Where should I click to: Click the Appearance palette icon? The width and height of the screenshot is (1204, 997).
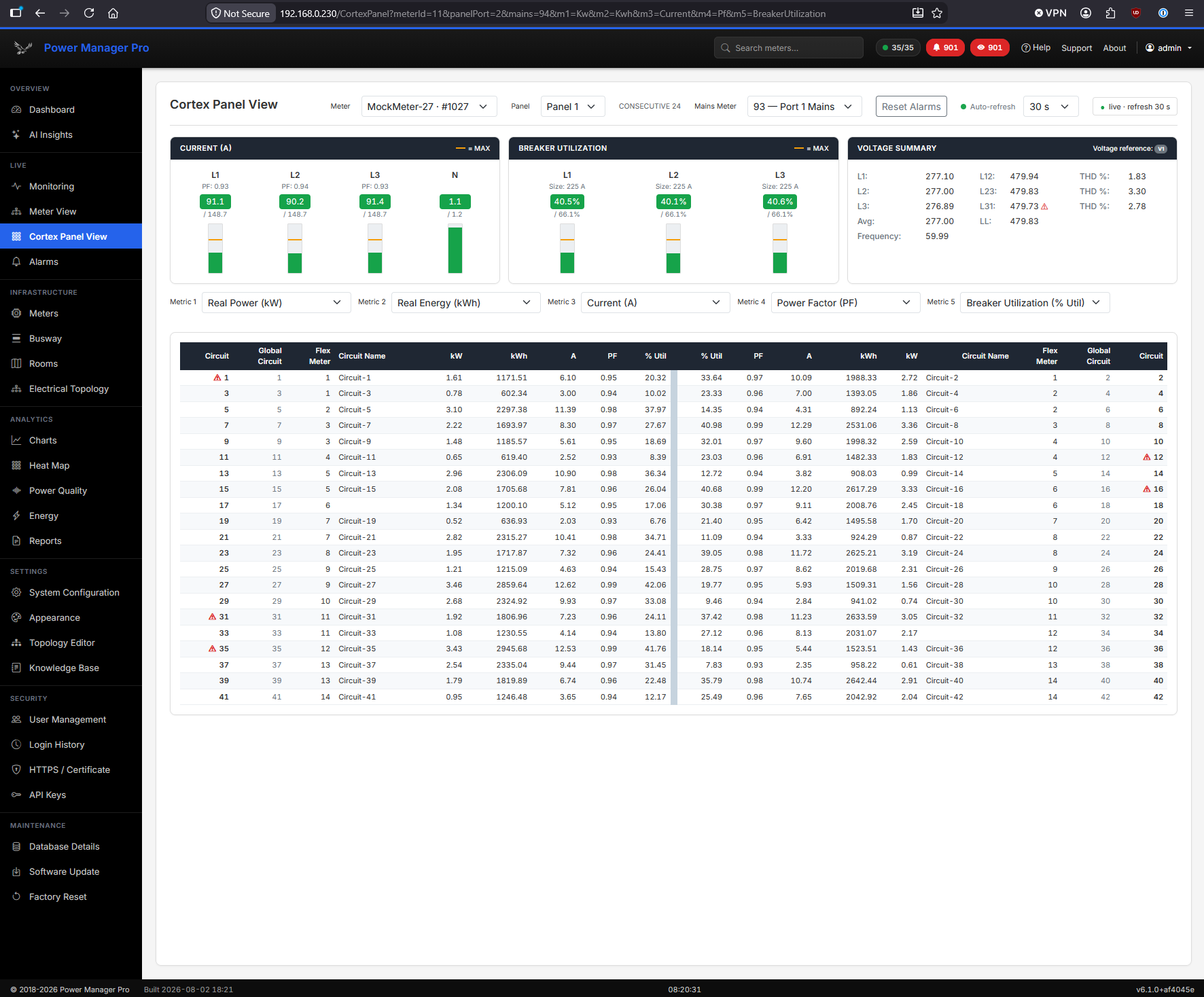tap(16, 617)
